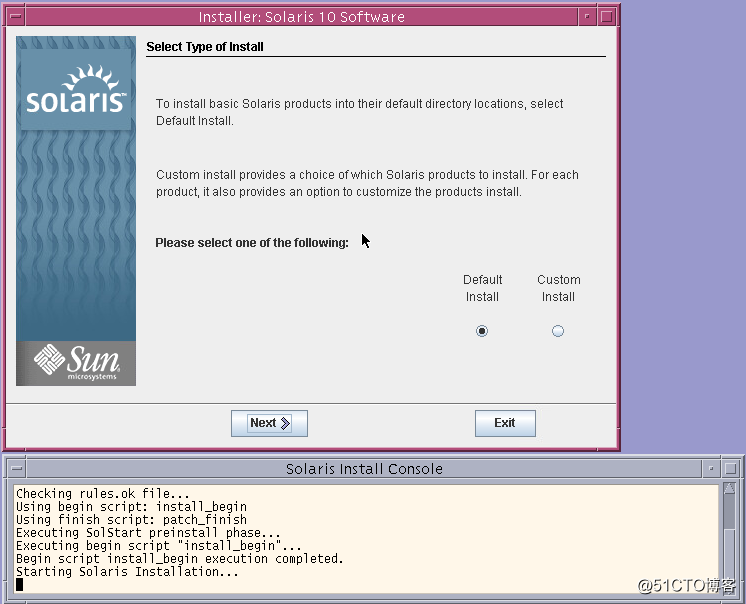Click the Exit button
The height and width of the screenshot is (604, 746).
click(x=505, y=423)
